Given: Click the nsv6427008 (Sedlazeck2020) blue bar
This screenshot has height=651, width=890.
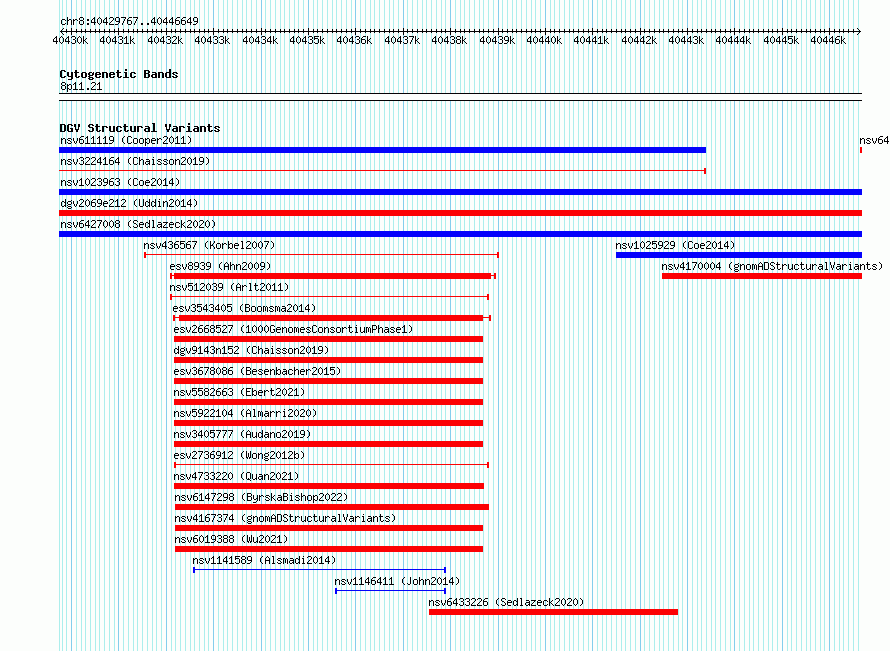Looking at the screenshot, I should pyautogui.click(x=460, y=234).
